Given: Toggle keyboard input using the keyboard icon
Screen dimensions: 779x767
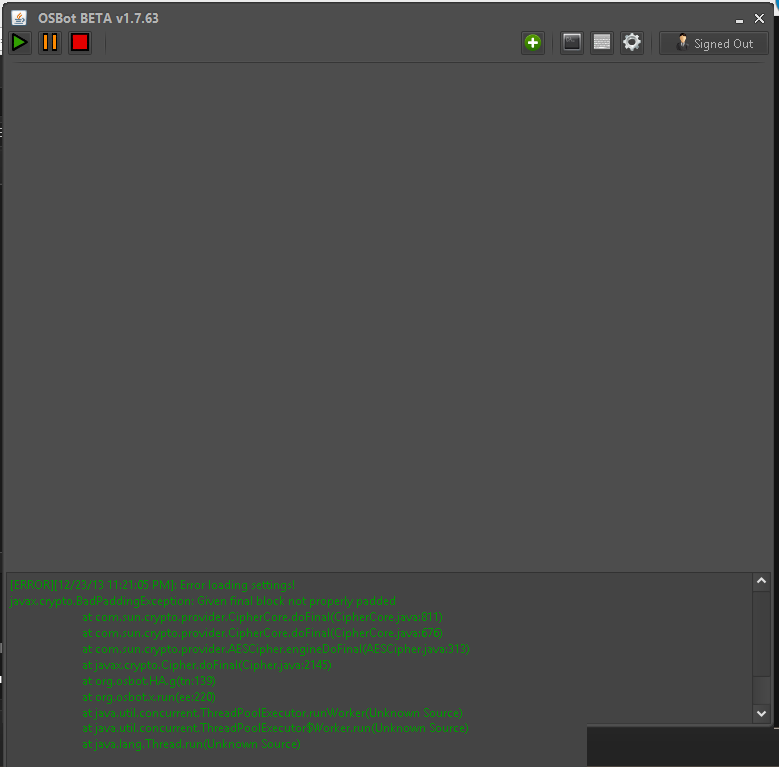Looking at the screenshot, I should click(x=602, y=43).
